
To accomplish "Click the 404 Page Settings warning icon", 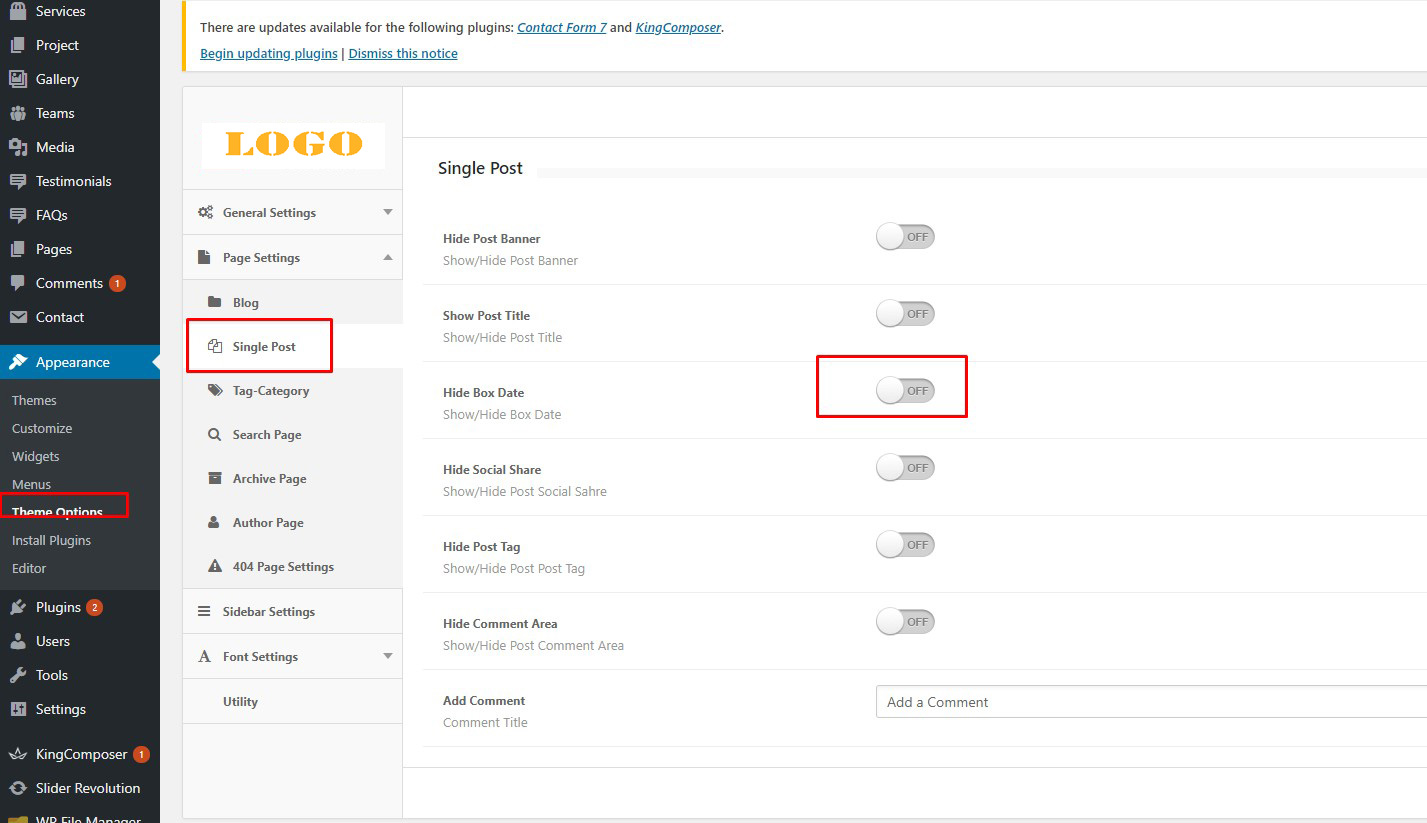I will [x=215, y=567].
